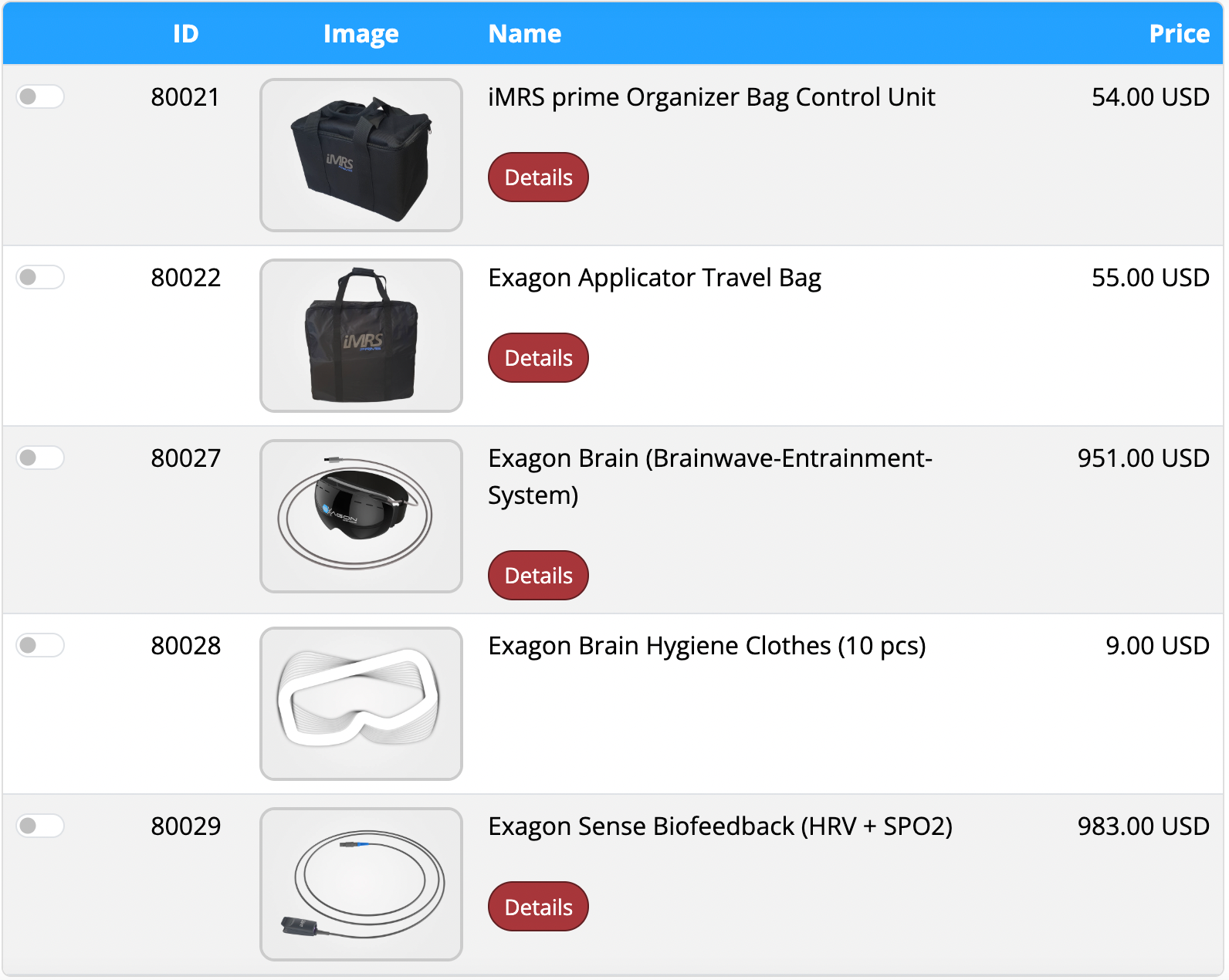View Details of Exagon Brain Entrainment System
1229x980 pixels.
click(x=538, y=575)
